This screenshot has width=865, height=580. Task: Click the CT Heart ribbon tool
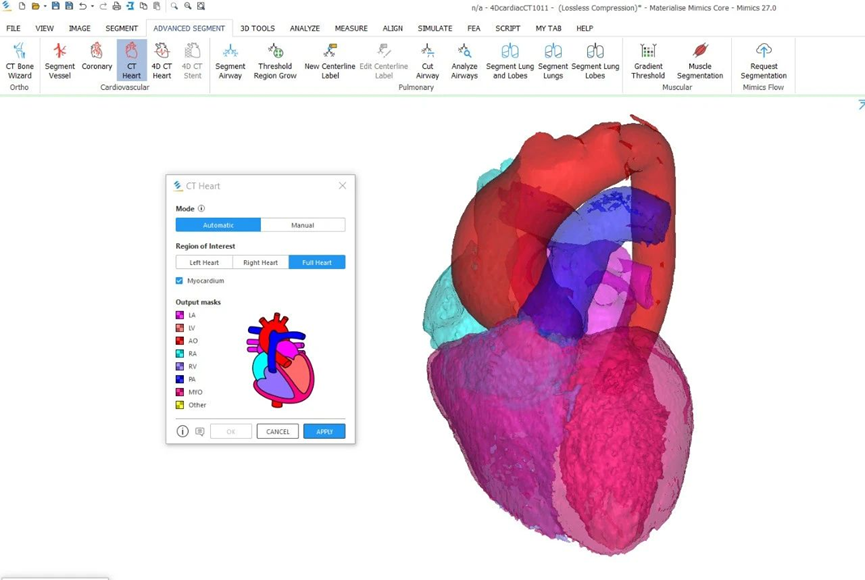pyautogui.click(x=131, y=61)
